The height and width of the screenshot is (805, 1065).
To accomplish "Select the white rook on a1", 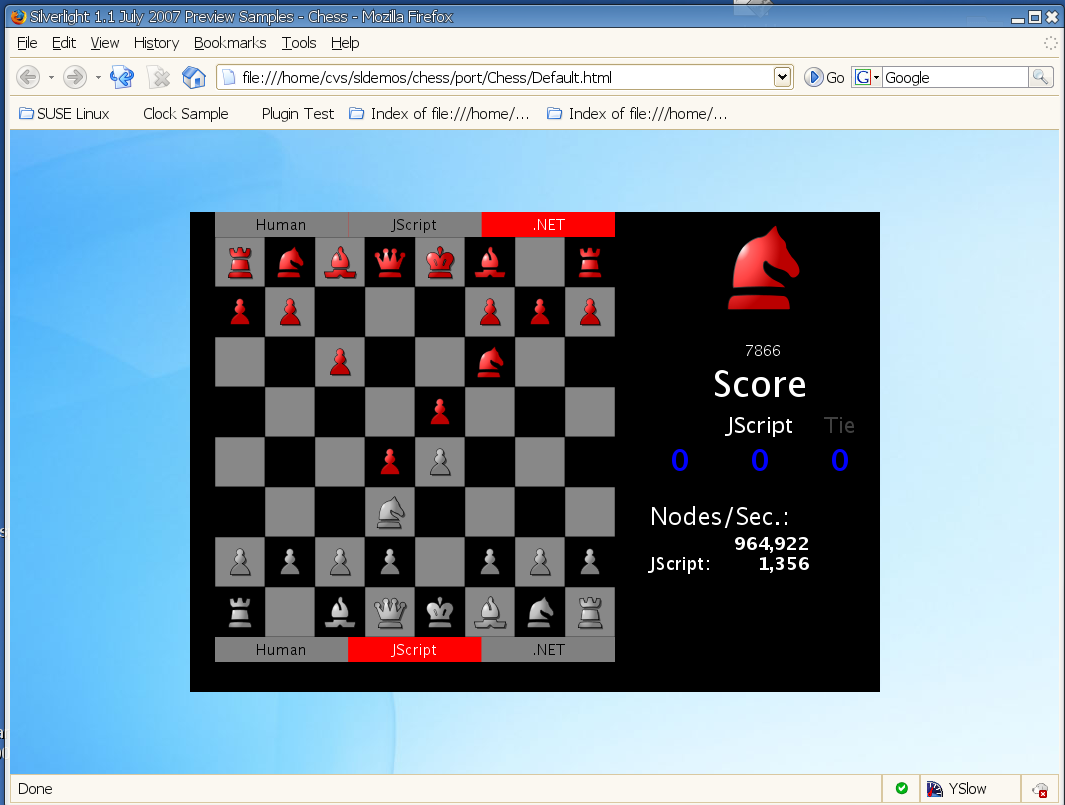I will (x=240, y=612).
